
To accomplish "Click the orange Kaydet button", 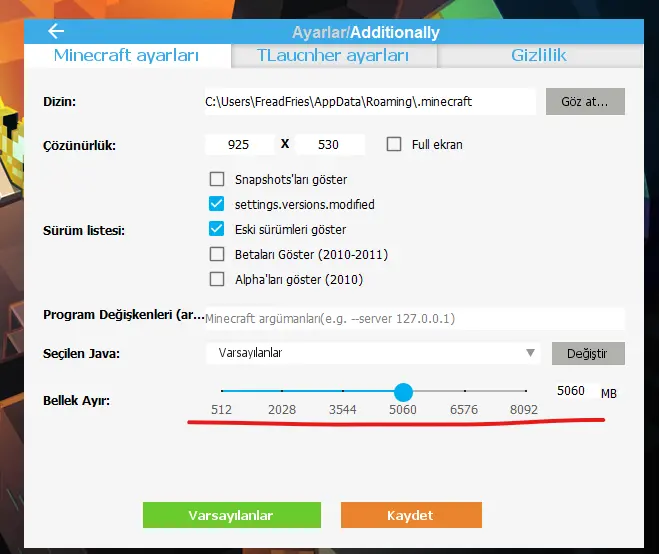I will (x=411, y=515).
